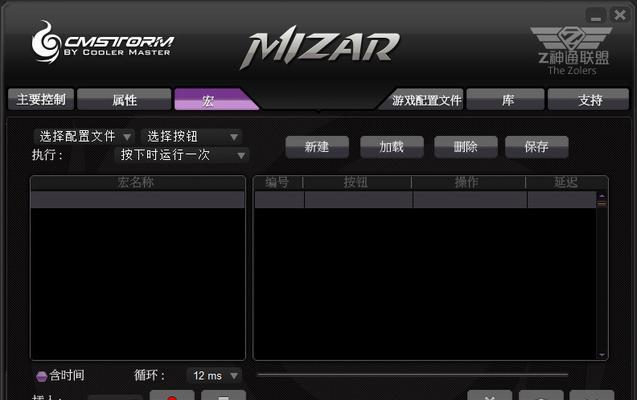Click the scroll up arrow of action table
Screen dimensions: 637x400
tap(602, 196)
